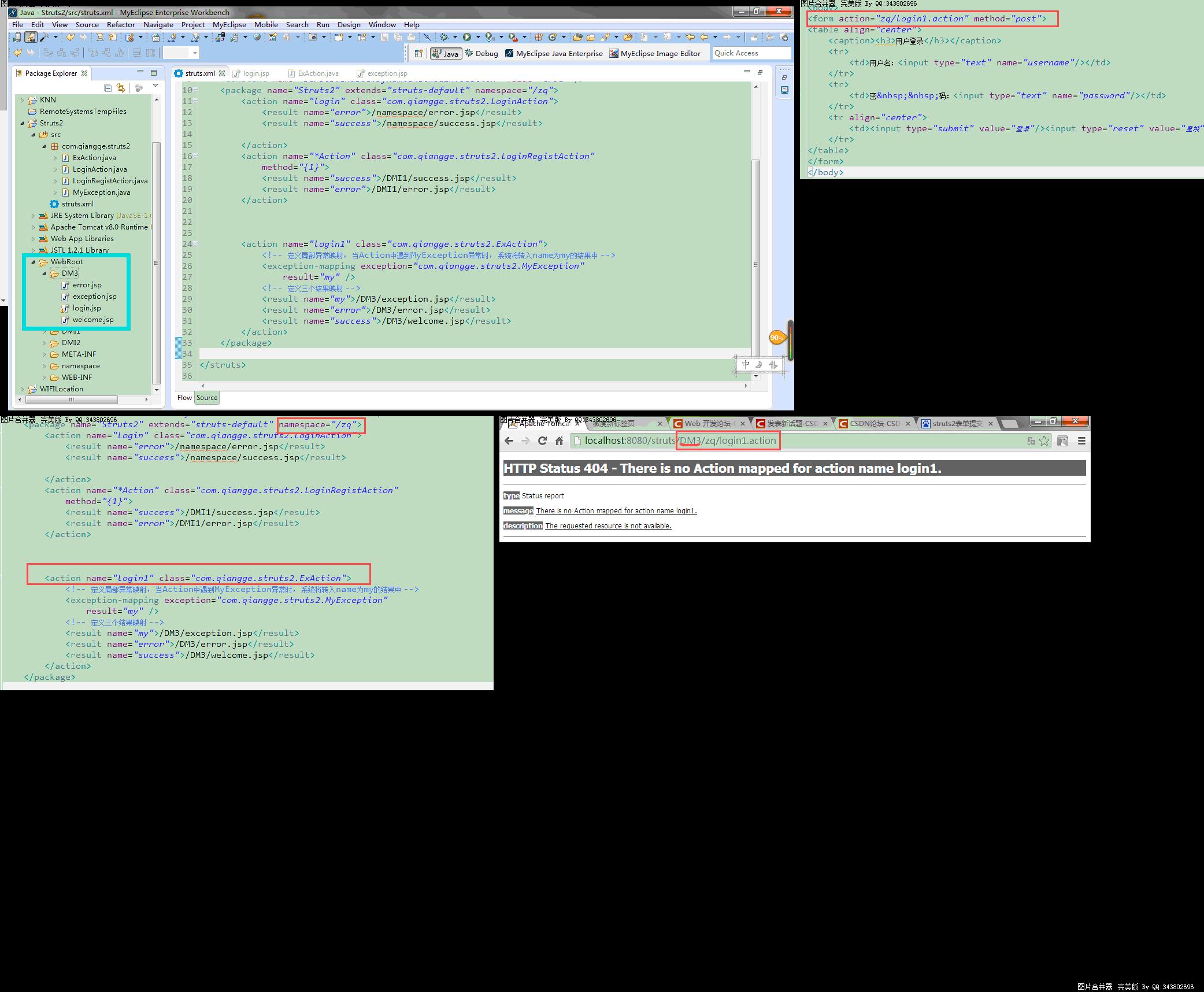
Task: Expand the JRE System Library node
Action: (x=34, y=216)
